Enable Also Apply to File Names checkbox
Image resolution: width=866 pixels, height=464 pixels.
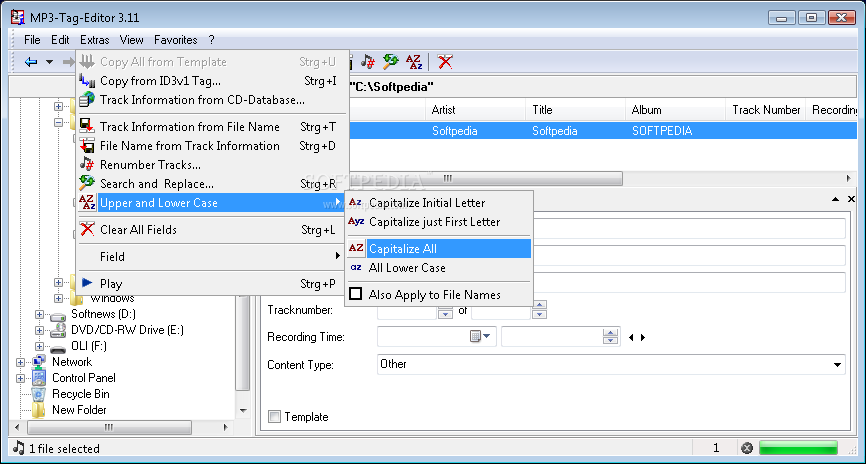pyautogui.click(x=356, y=294)
